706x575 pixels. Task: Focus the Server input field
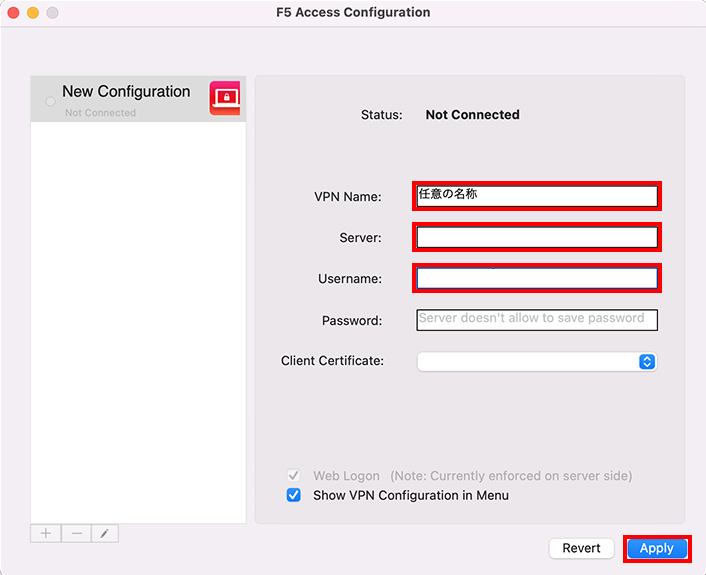537,237
